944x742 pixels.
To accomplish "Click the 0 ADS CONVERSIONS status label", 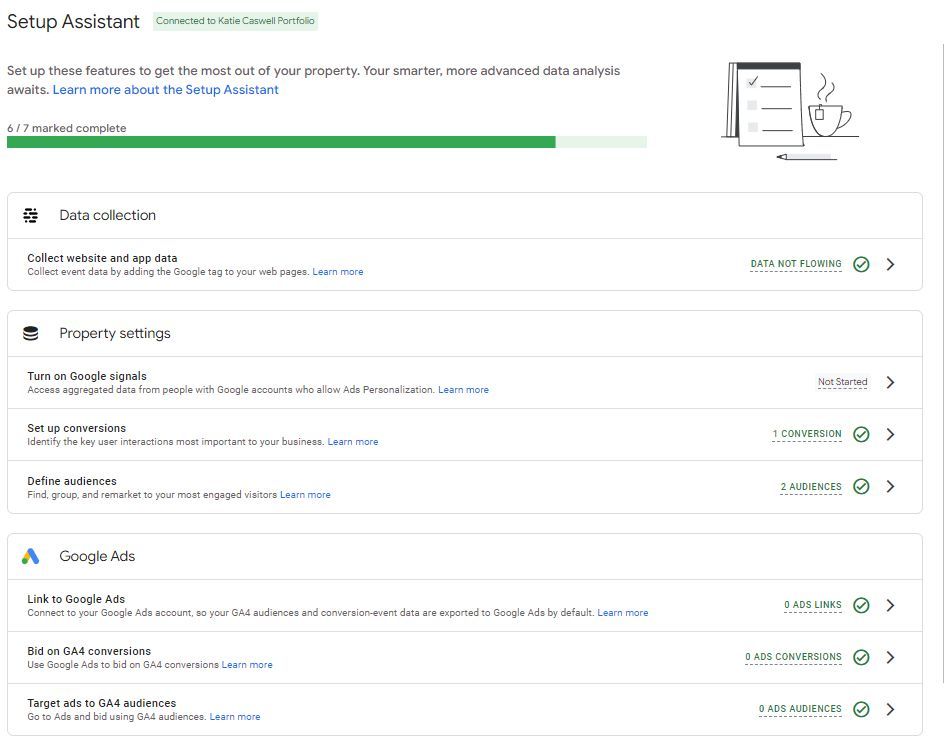I will (793, 656).
